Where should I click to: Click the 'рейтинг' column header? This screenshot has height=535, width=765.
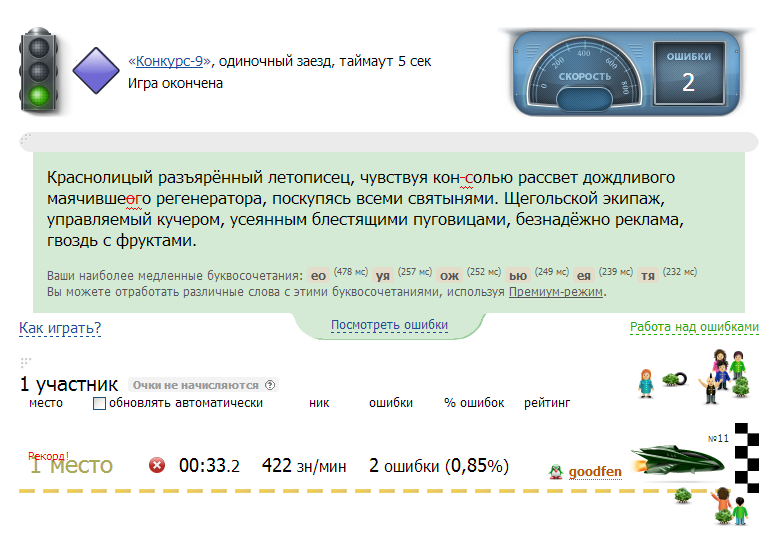547,403
